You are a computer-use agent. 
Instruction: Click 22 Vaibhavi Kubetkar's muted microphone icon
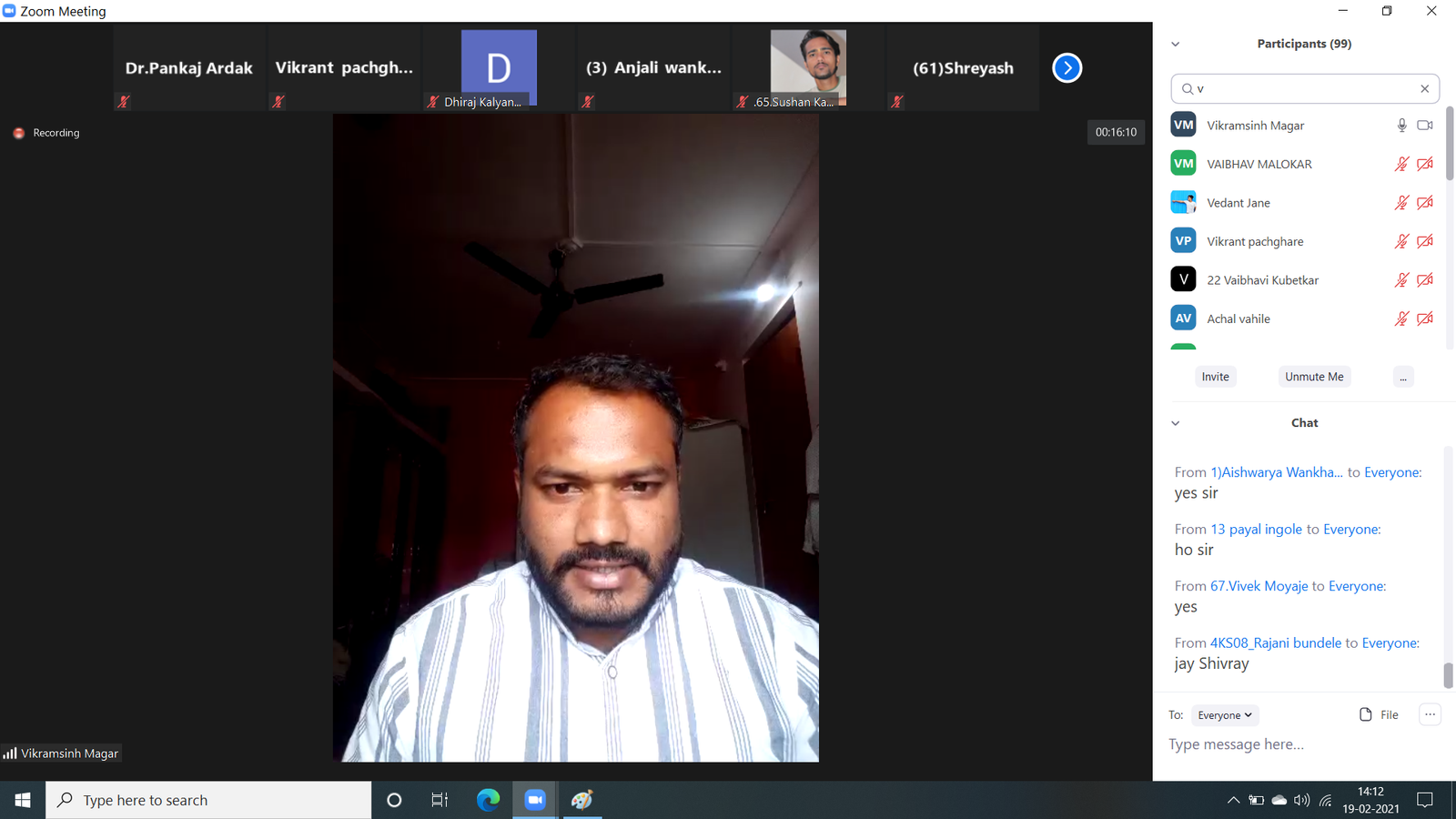(1401, 280)
